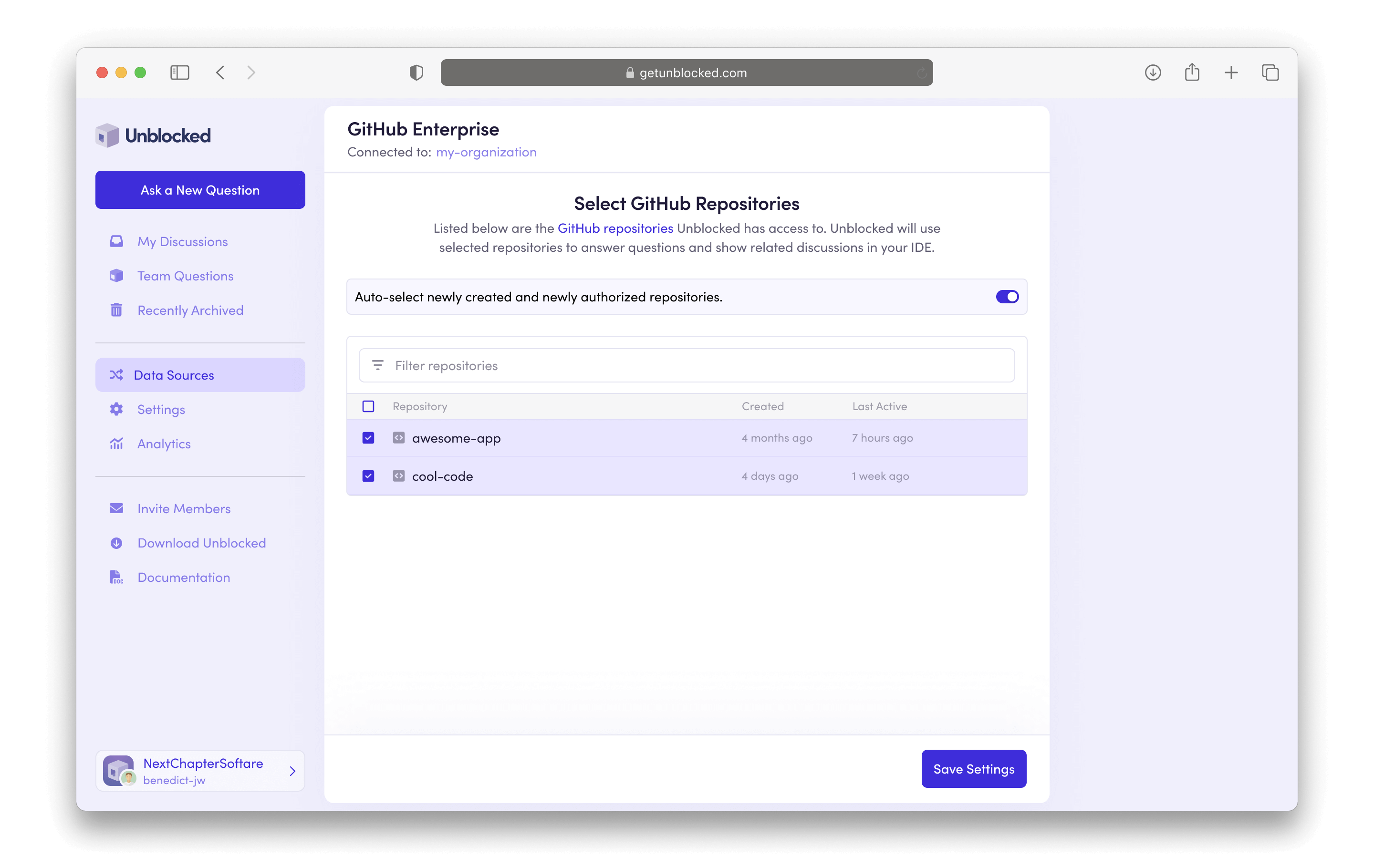Open a new tab with plus icon
This screenshot has height=868, width=1374.
(1231, 72)
